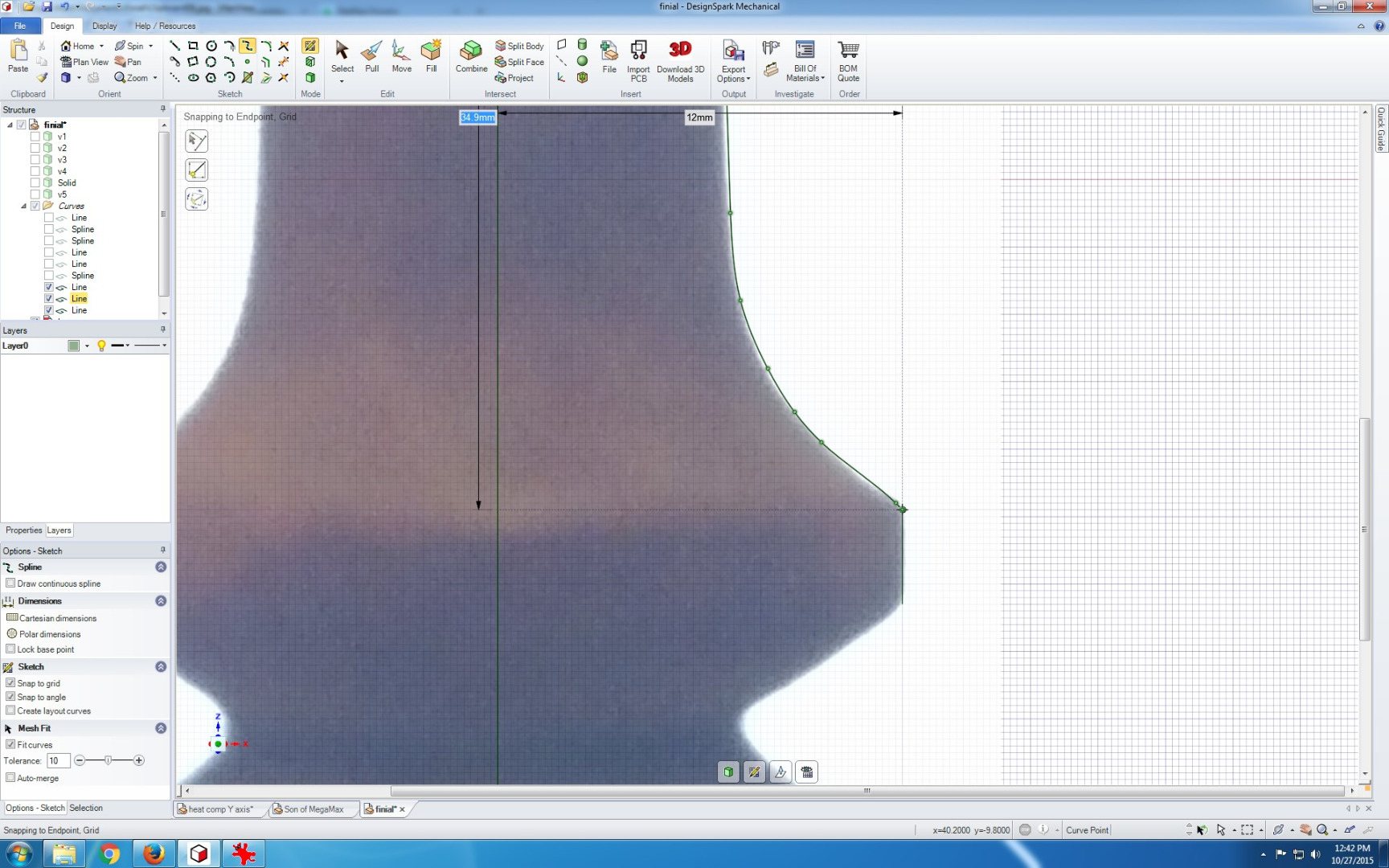Collapse the Mesh Fit options section
The image size is (1389, 868).
[x=161, y=727]
